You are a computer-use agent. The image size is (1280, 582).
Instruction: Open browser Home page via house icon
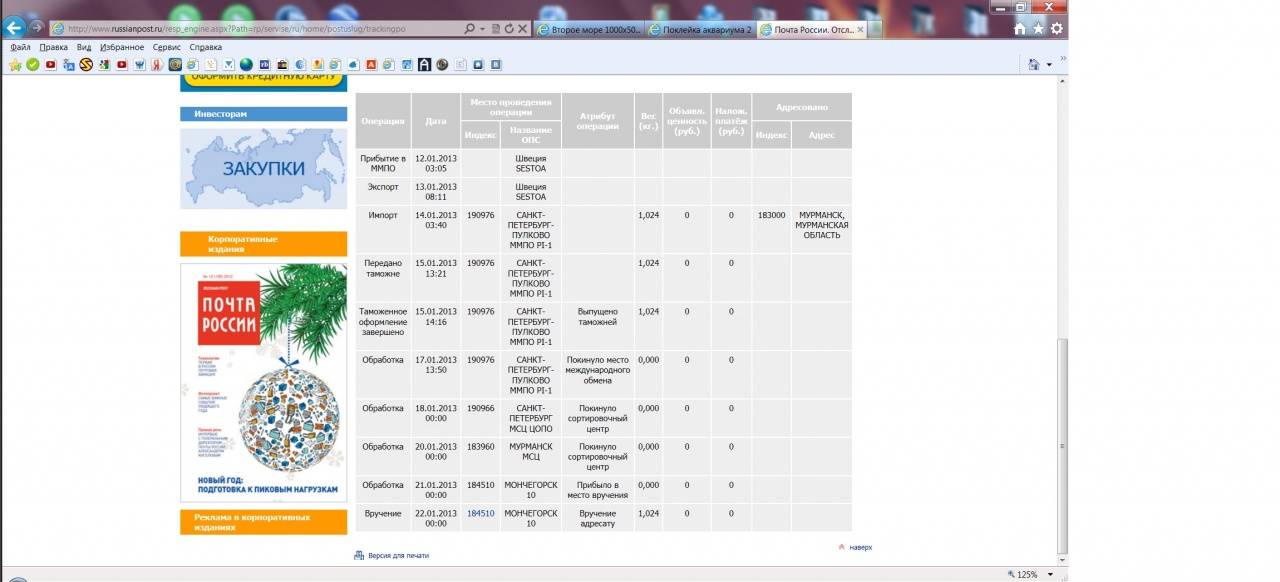pos(1020,29)
